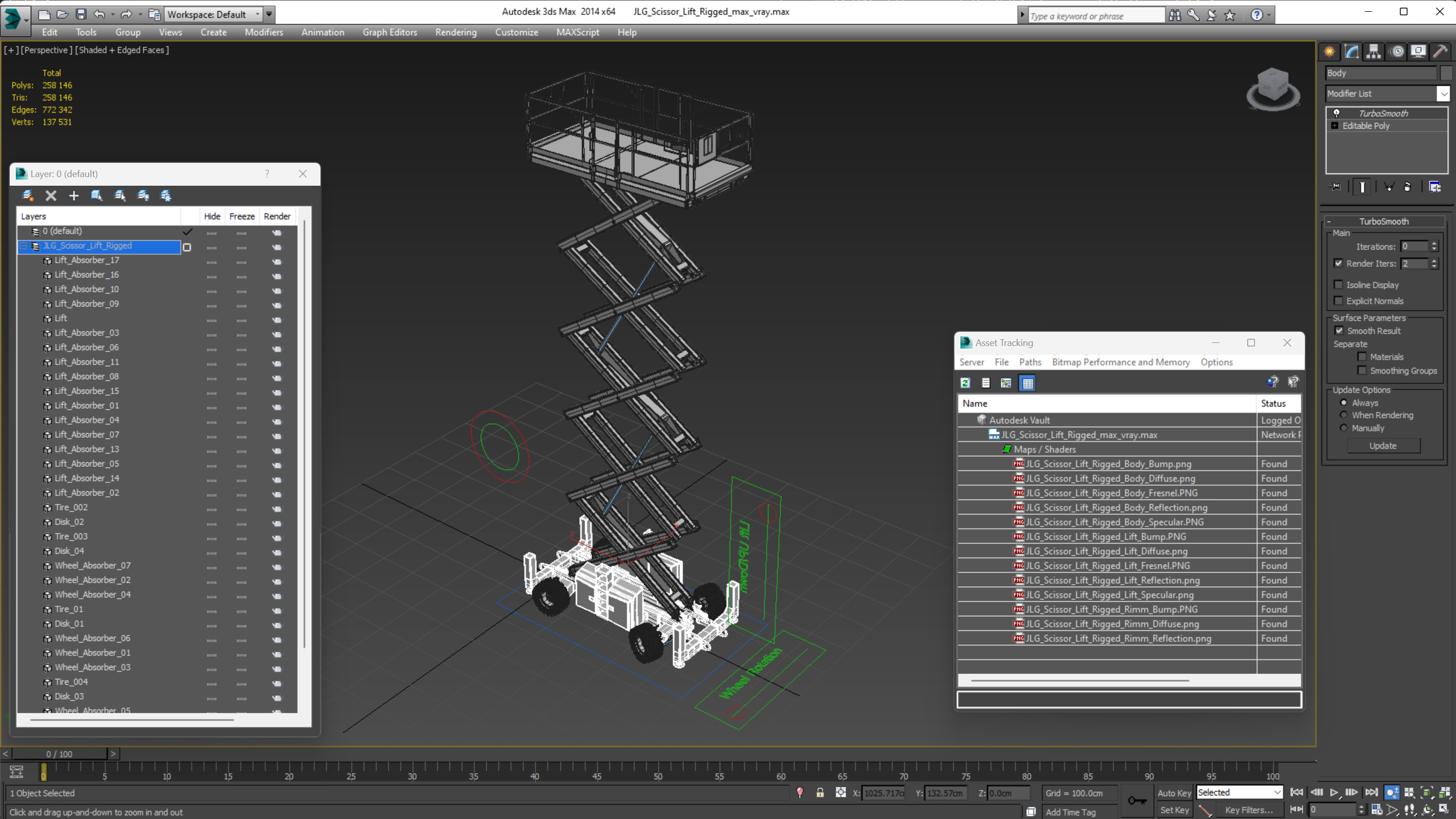
Task: Toggle the Smooth Result checkbox
Action: coord(1339,331)
